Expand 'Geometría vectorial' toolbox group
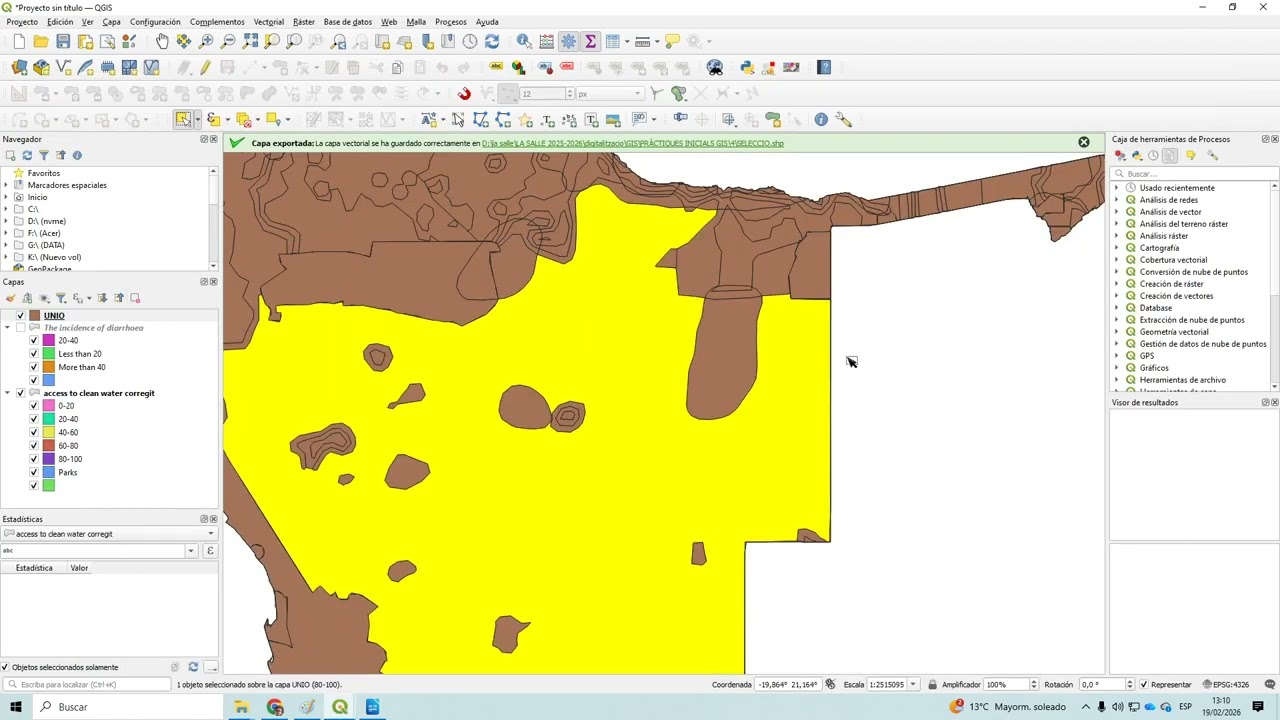Viewport: 1280px width, 720px height. pos(1117,332)
